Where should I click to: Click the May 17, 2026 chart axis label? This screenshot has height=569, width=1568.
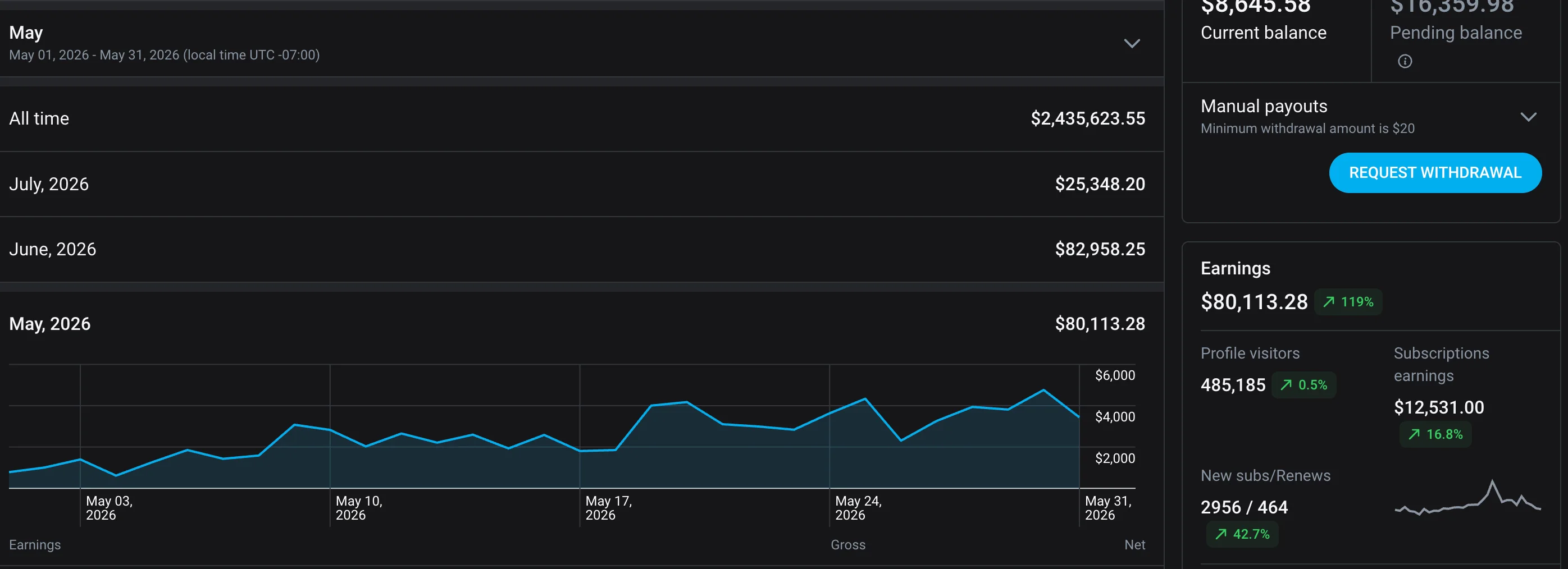point(609,508)
